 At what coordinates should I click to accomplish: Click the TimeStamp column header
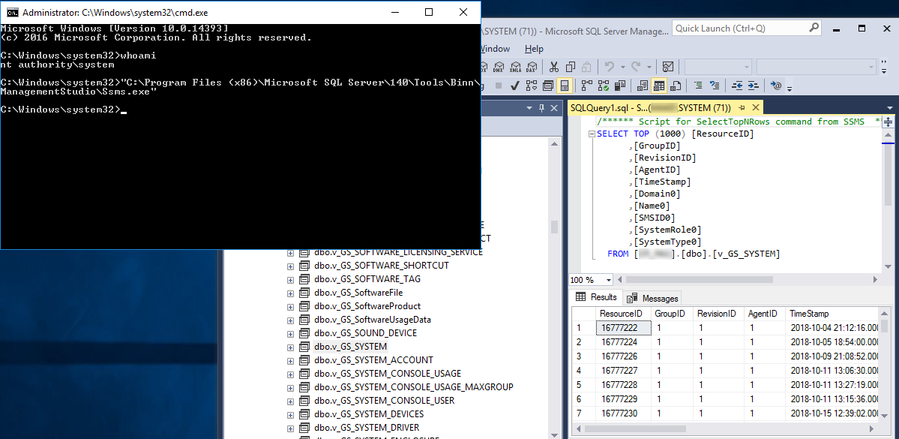[x=830, y=313]
